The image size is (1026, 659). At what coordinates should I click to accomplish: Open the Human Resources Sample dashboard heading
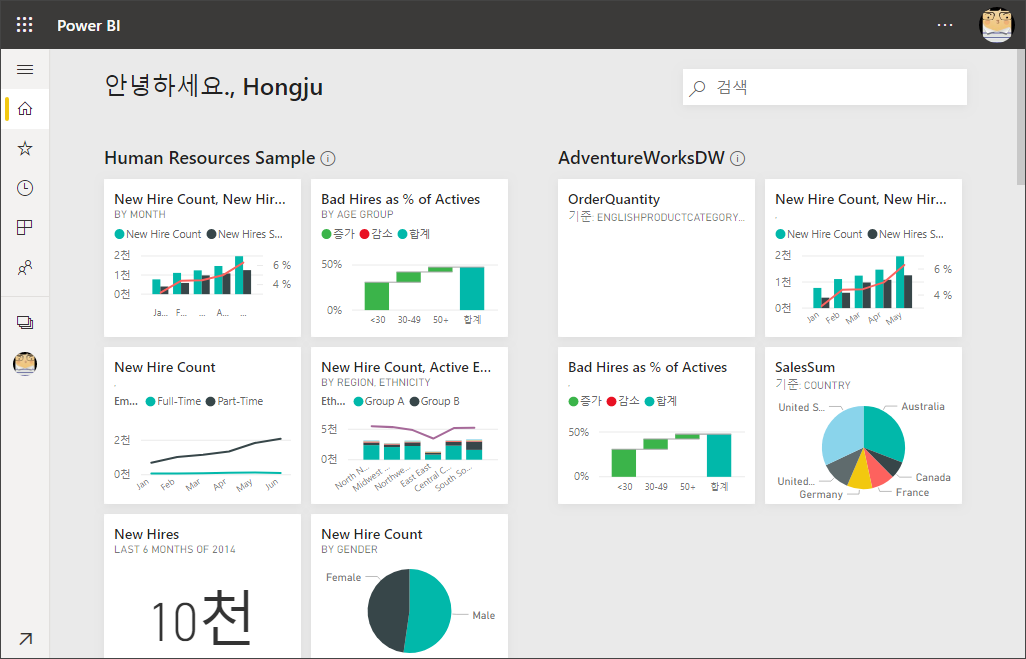click(x=209, y=158)
